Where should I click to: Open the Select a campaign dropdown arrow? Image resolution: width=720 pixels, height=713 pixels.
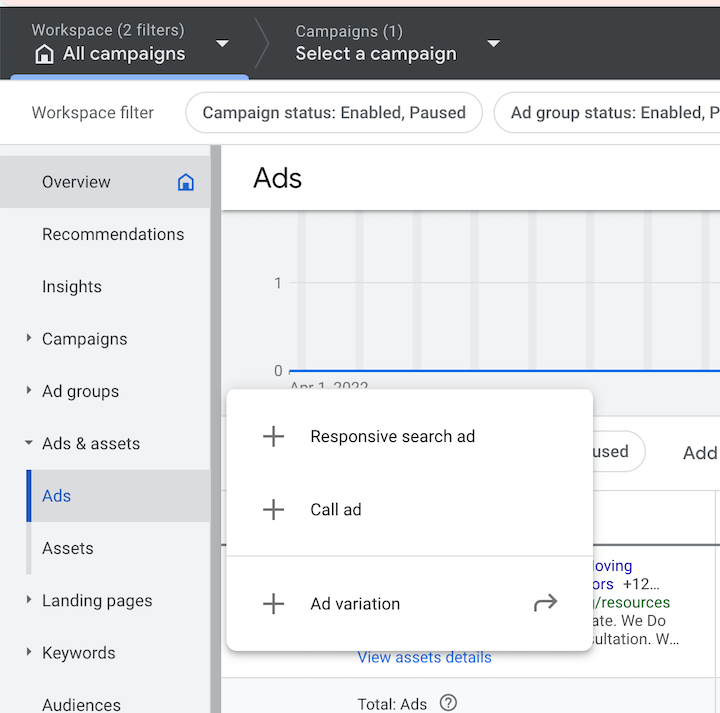tap(493, 44)
